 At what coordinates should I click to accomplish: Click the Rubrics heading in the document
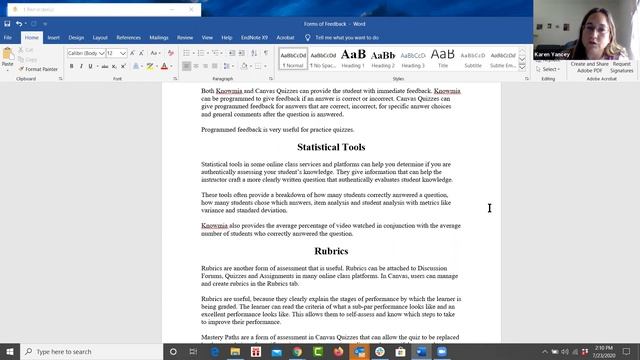coord(331,251)
